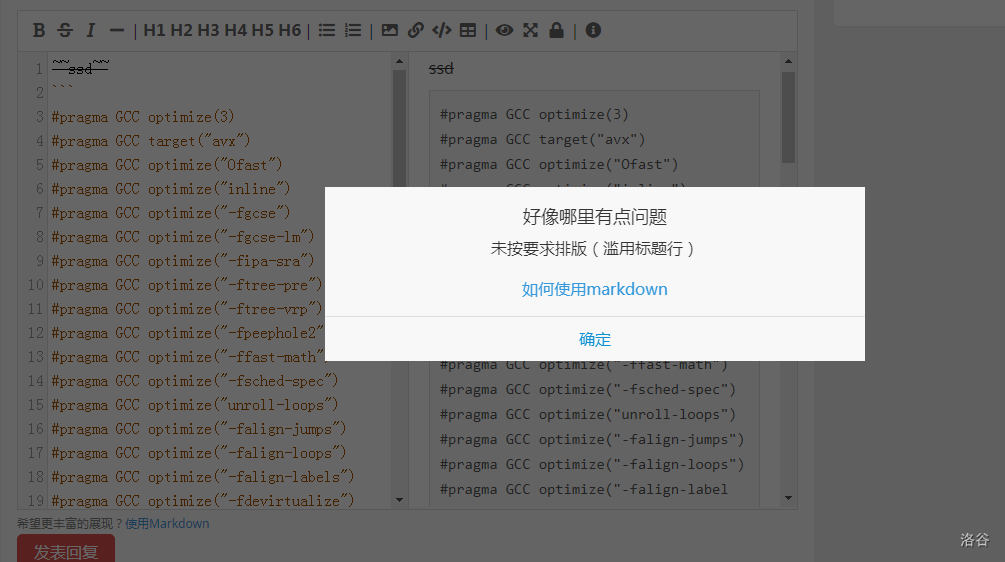
Task: Toggle bold formatting in editor toolbar
Action: pyautogui.click(x=39, y=30)
